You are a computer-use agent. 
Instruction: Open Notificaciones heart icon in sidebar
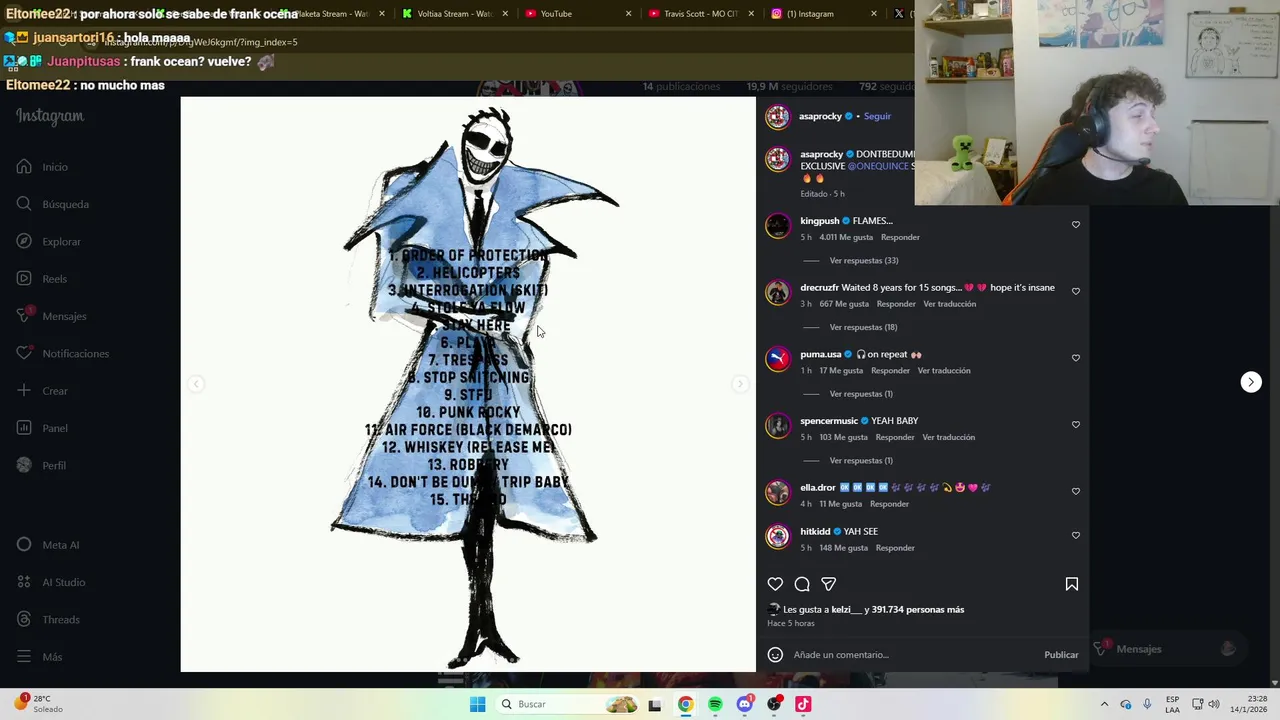pyautogui.click(x=24, y=353)
